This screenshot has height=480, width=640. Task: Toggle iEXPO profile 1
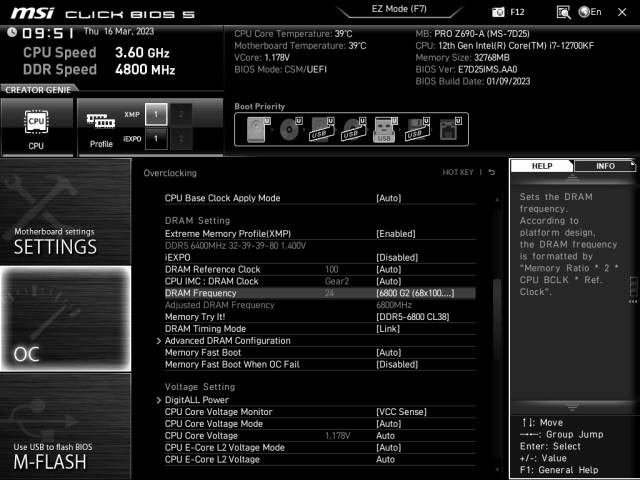point(156,139)
